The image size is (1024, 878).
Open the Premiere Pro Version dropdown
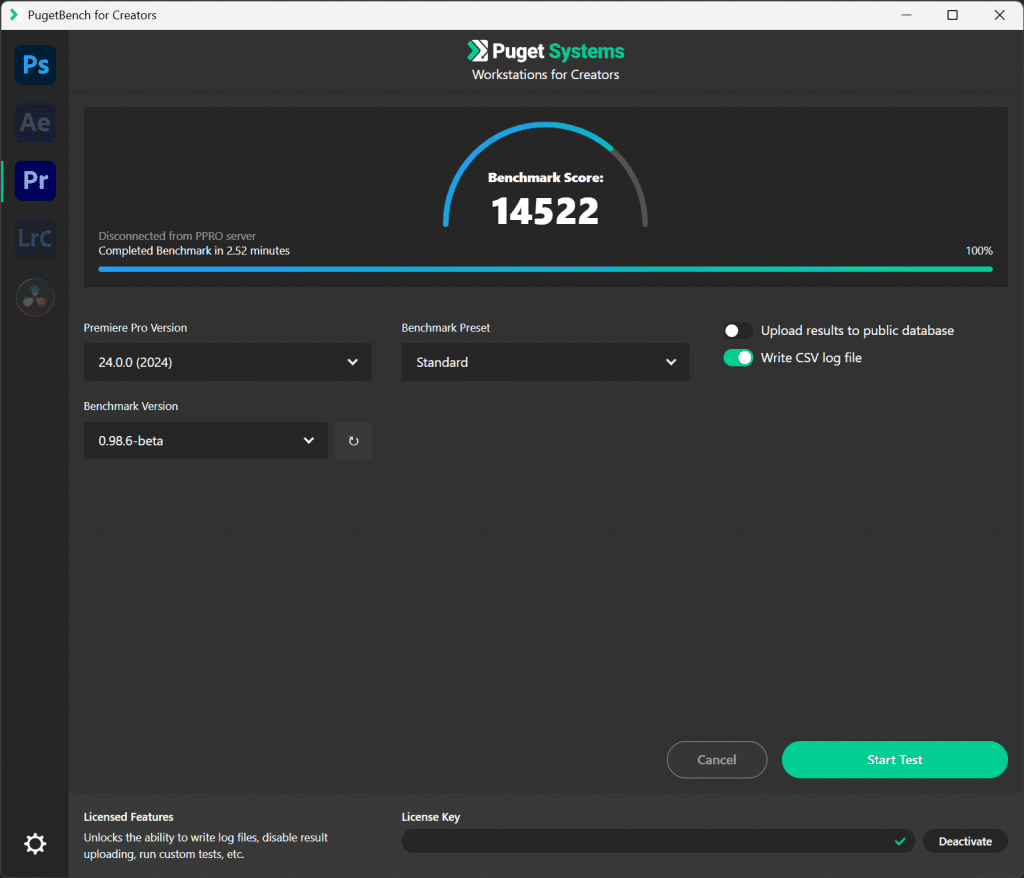(227, 362)
